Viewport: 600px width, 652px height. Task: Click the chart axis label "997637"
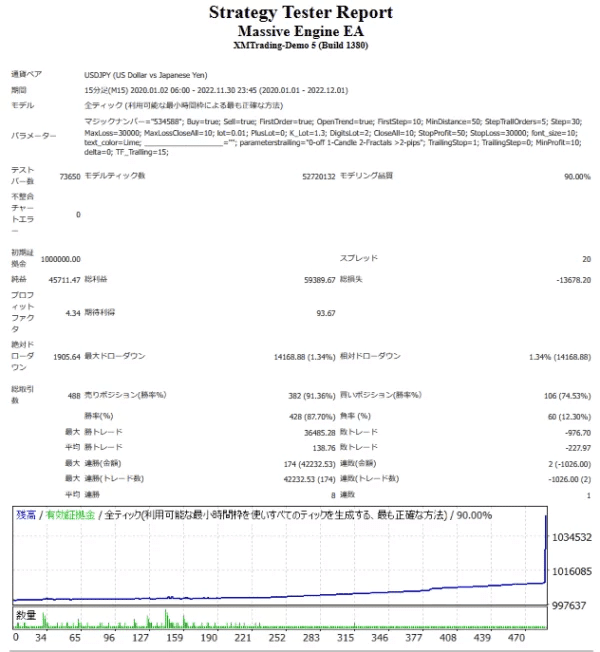click(568, 606)
